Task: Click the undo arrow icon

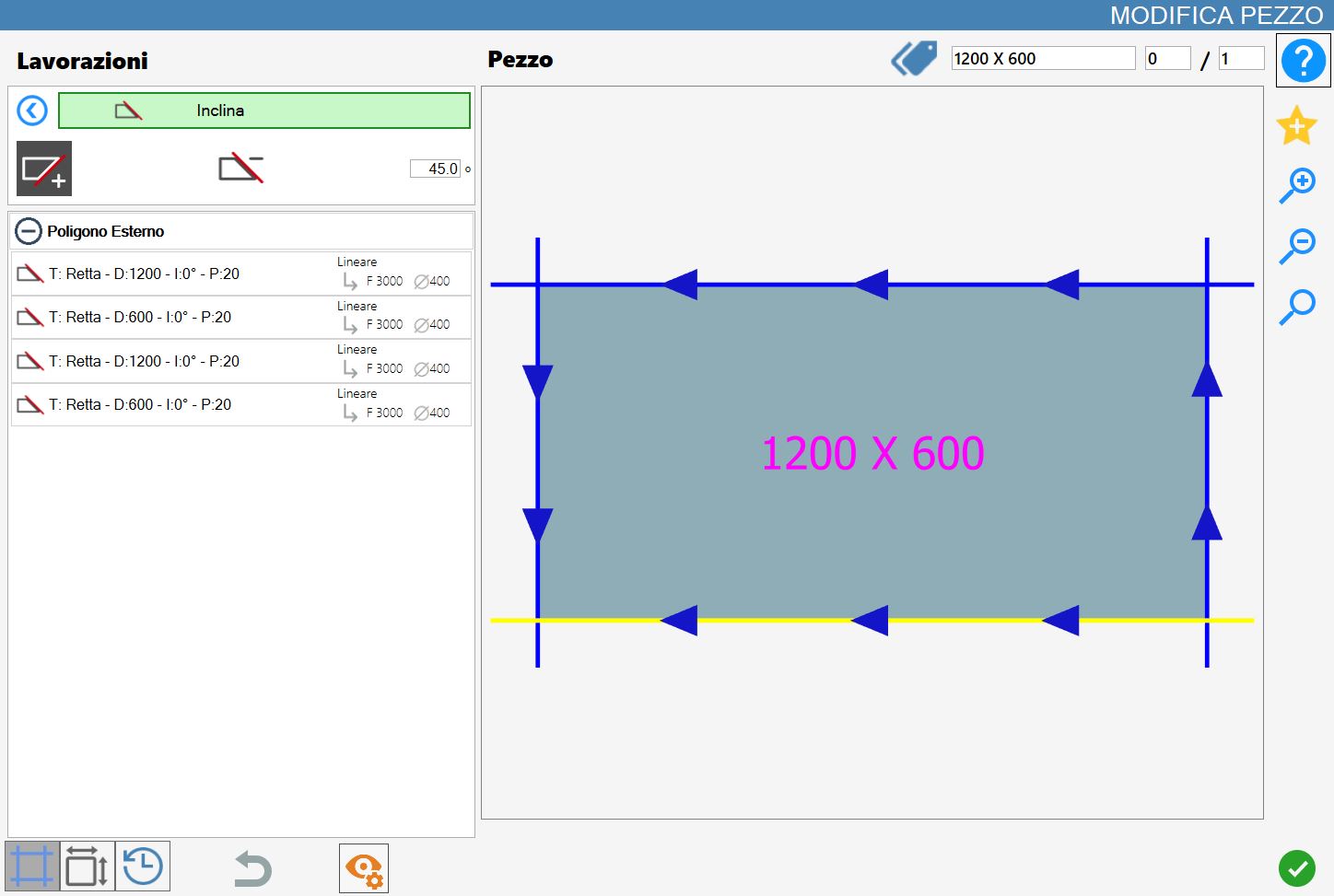Action: click(252, 868)
